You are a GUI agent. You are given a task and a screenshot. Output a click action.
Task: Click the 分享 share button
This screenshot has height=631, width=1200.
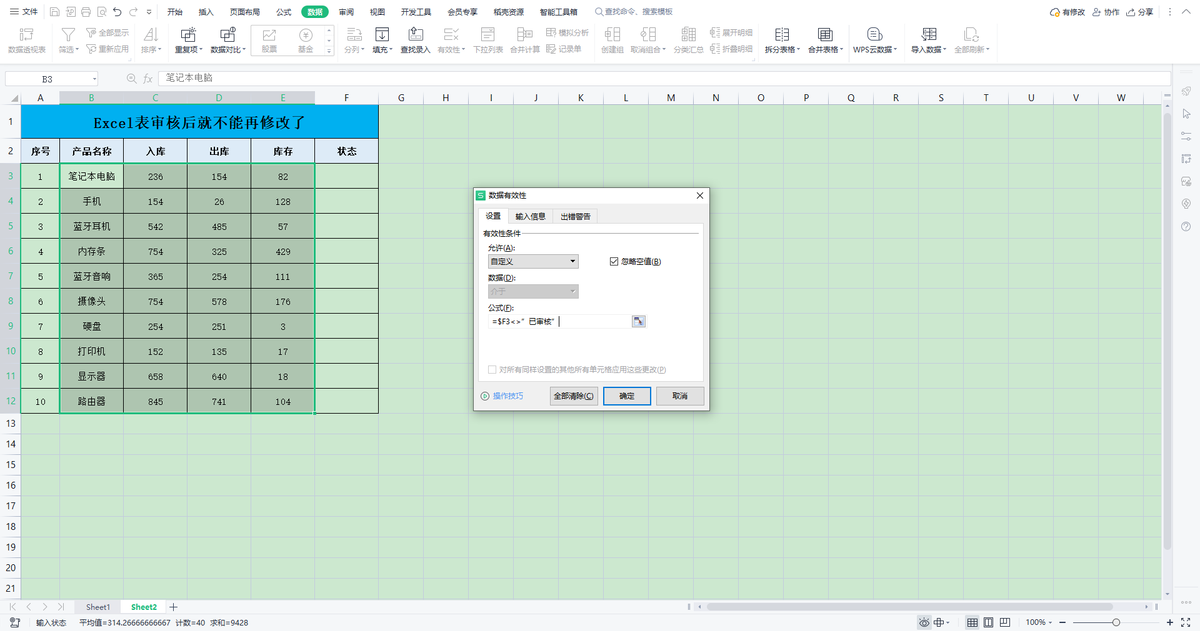coord(1140,12)
